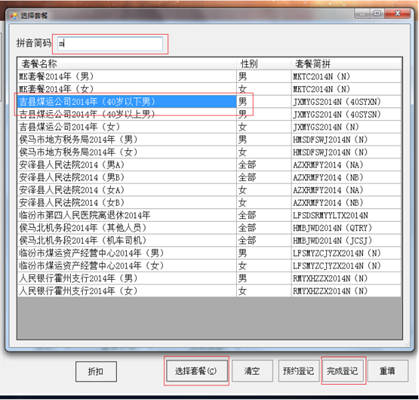Click the 完成登记 button
This screenshot has height=400, width=419.
[342, 371]
